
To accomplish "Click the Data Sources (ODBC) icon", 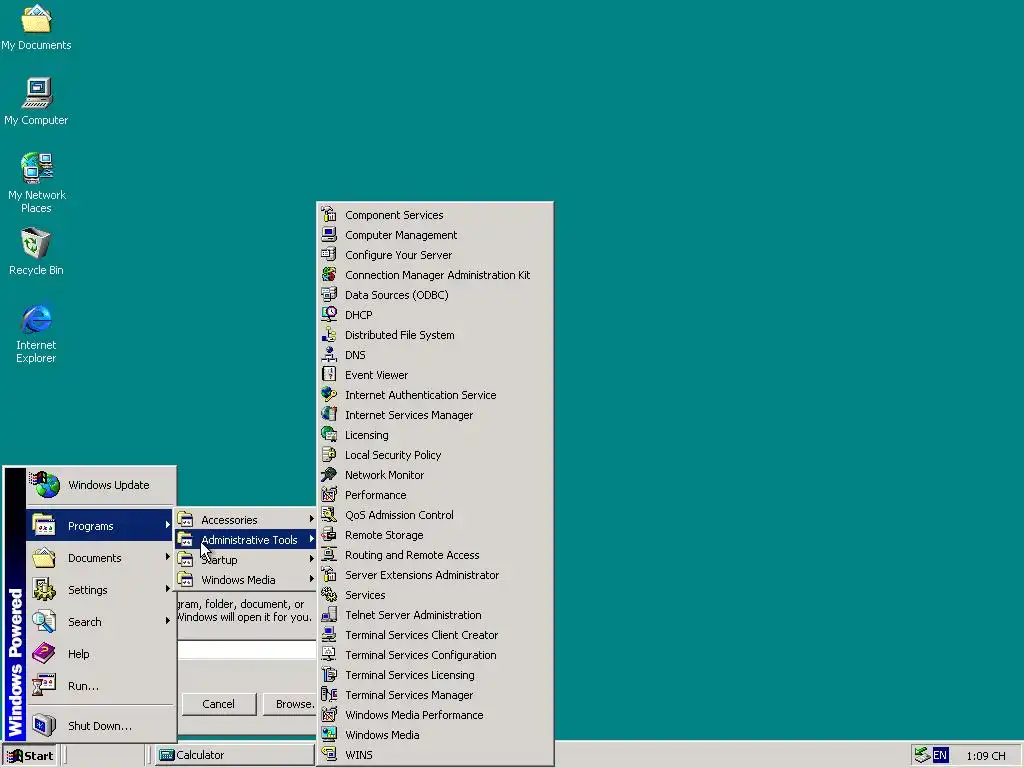I will point(329,295).
